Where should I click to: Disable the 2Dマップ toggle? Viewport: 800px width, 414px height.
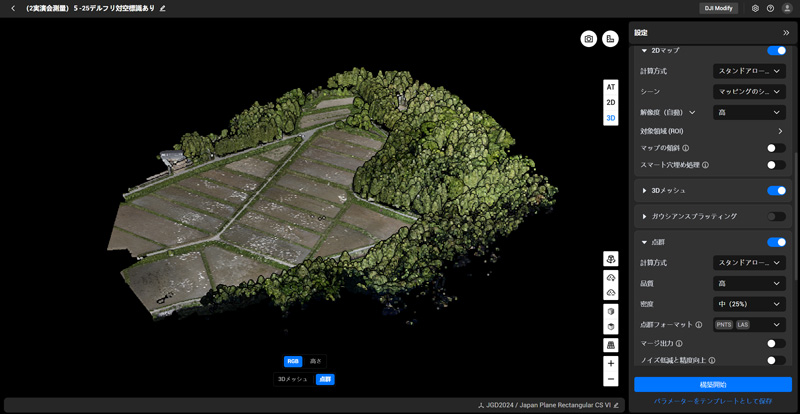[775, 50]
